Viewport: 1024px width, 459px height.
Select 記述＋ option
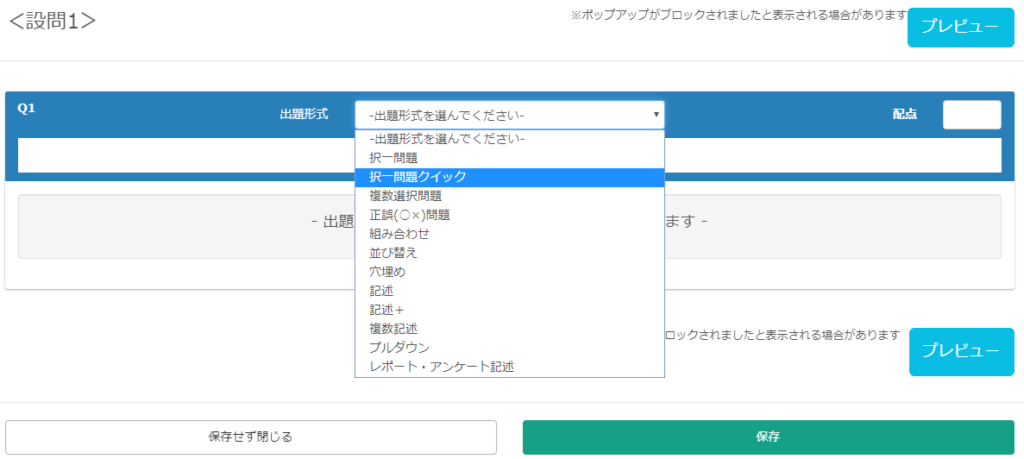(x=509, y=309)
